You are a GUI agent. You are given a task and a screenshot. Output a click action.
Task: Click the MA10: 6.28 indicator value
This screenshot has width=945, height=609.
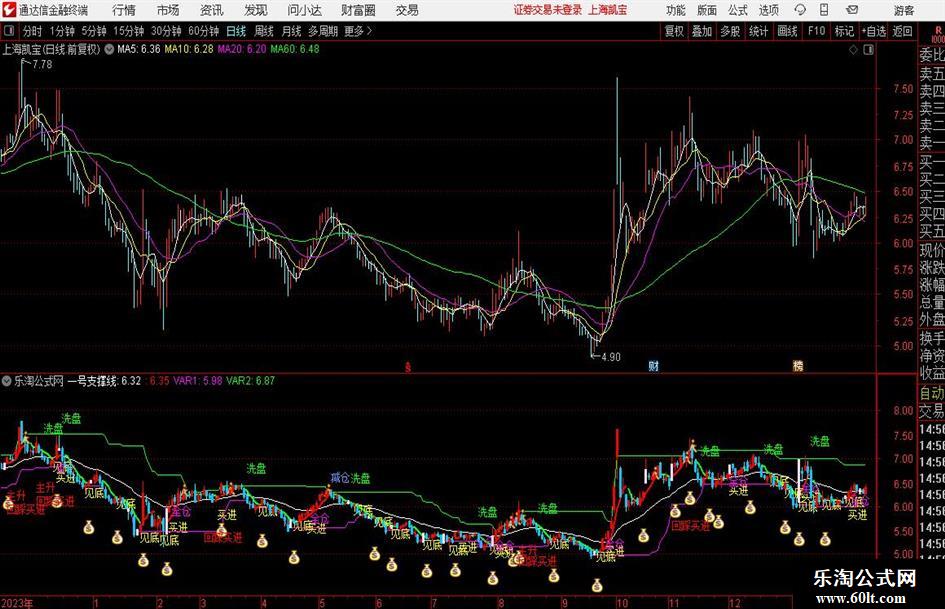[x=189, y=49]
